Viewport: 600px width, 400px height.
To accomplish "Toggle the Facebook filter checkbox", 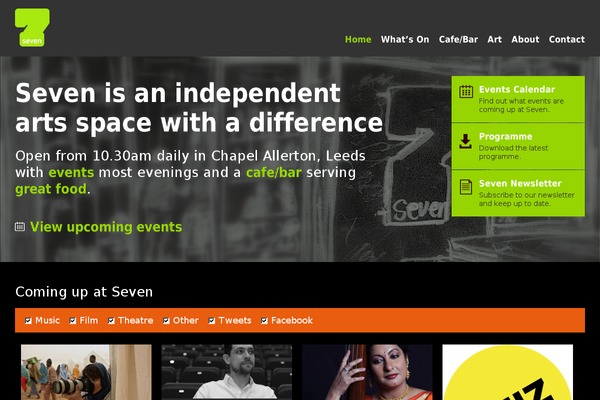I will pyautogui.click(x=264, y=320).
